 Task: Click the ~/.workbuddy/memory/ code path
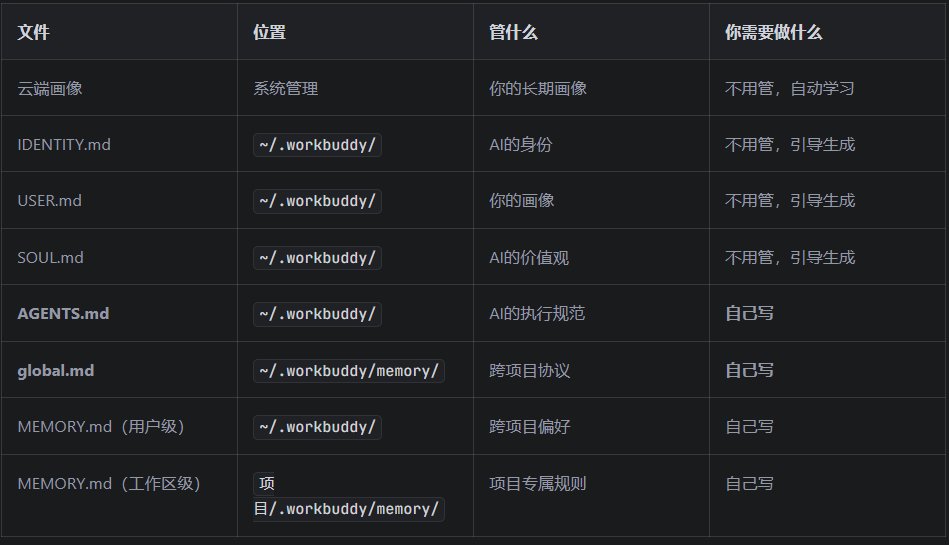tap(349, 371)
